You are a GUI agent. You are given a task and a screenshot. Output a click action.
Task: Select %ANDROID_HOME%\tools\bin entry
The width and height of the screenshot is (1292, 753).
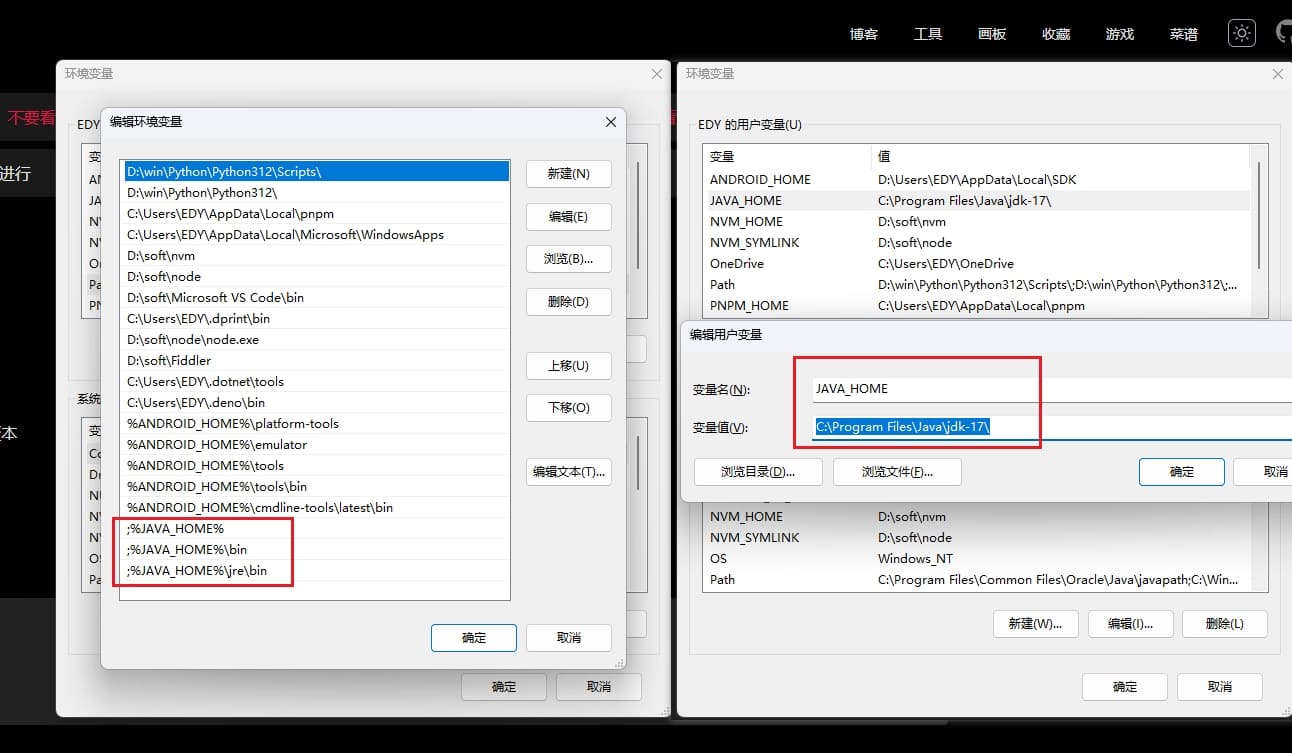pos(315,486)
